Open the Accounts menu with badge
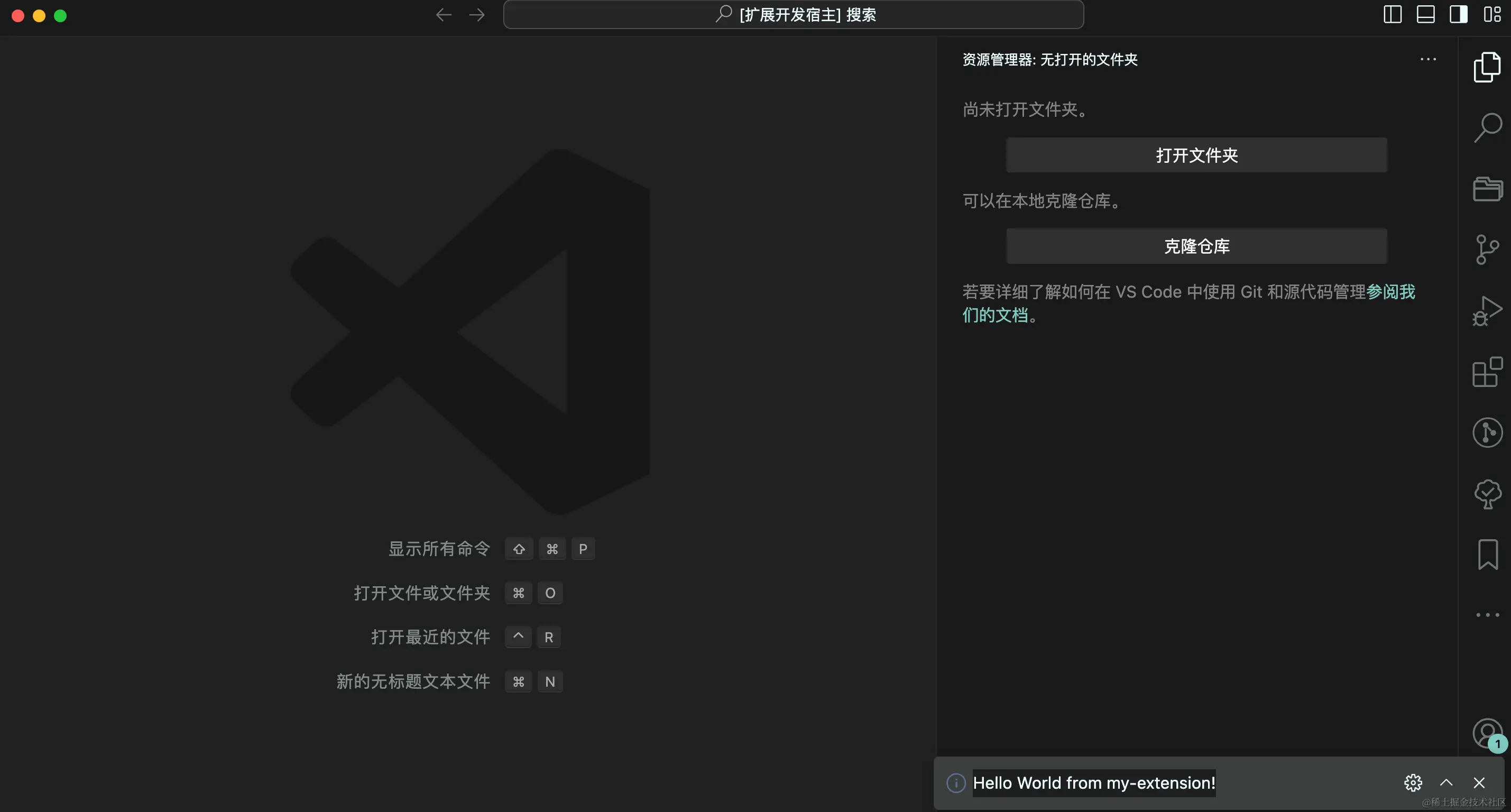 click(1487, 733)
